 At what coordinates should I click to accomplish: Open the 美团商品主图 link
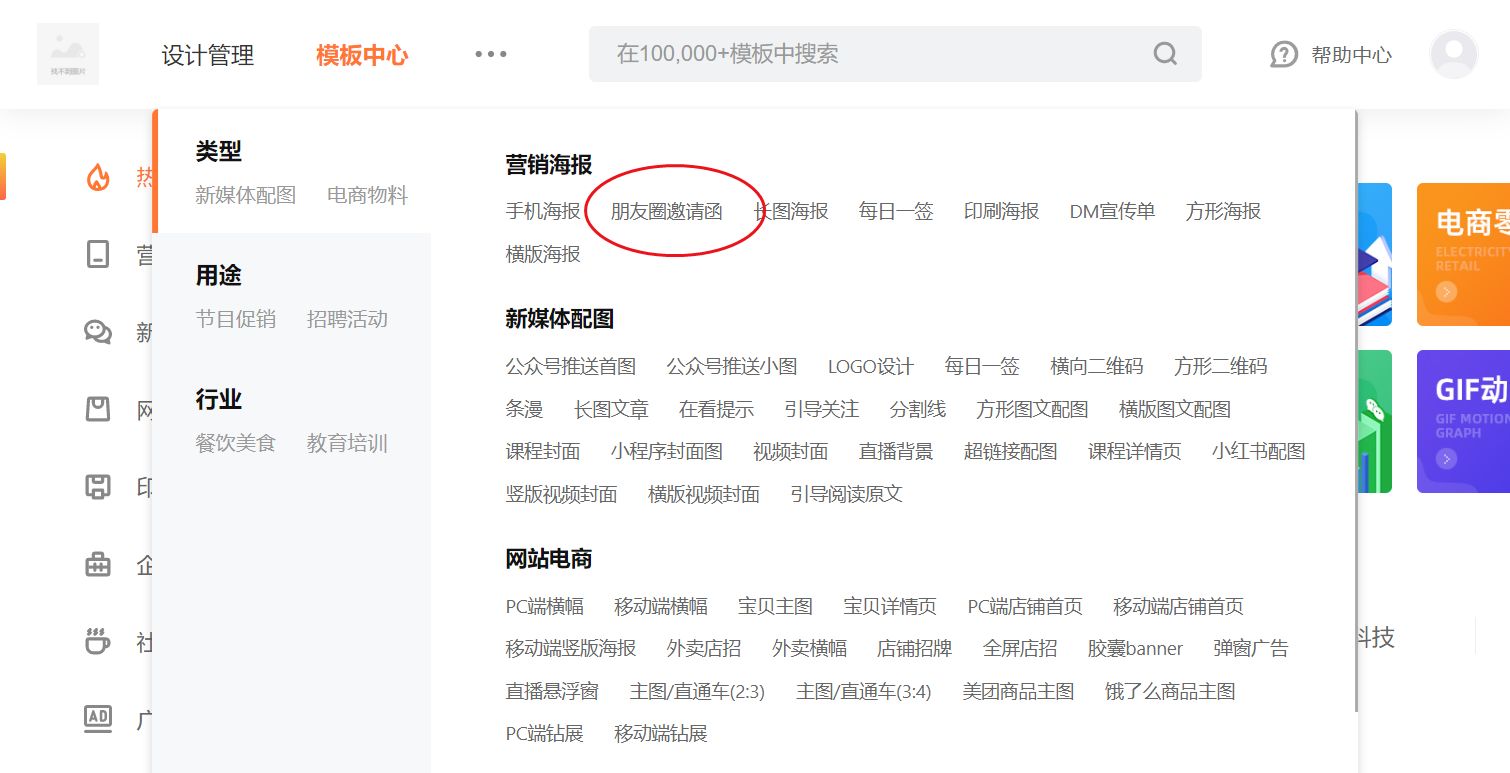click(1018, 692)
